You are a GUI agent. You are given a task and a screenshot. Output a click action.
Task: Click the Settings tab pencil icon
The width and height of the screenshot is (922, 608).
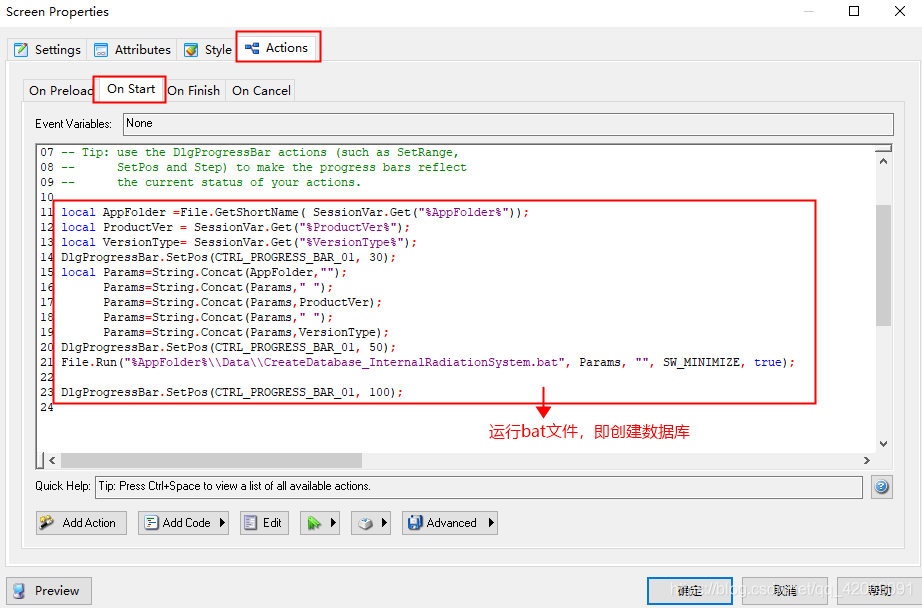point(21,49)
